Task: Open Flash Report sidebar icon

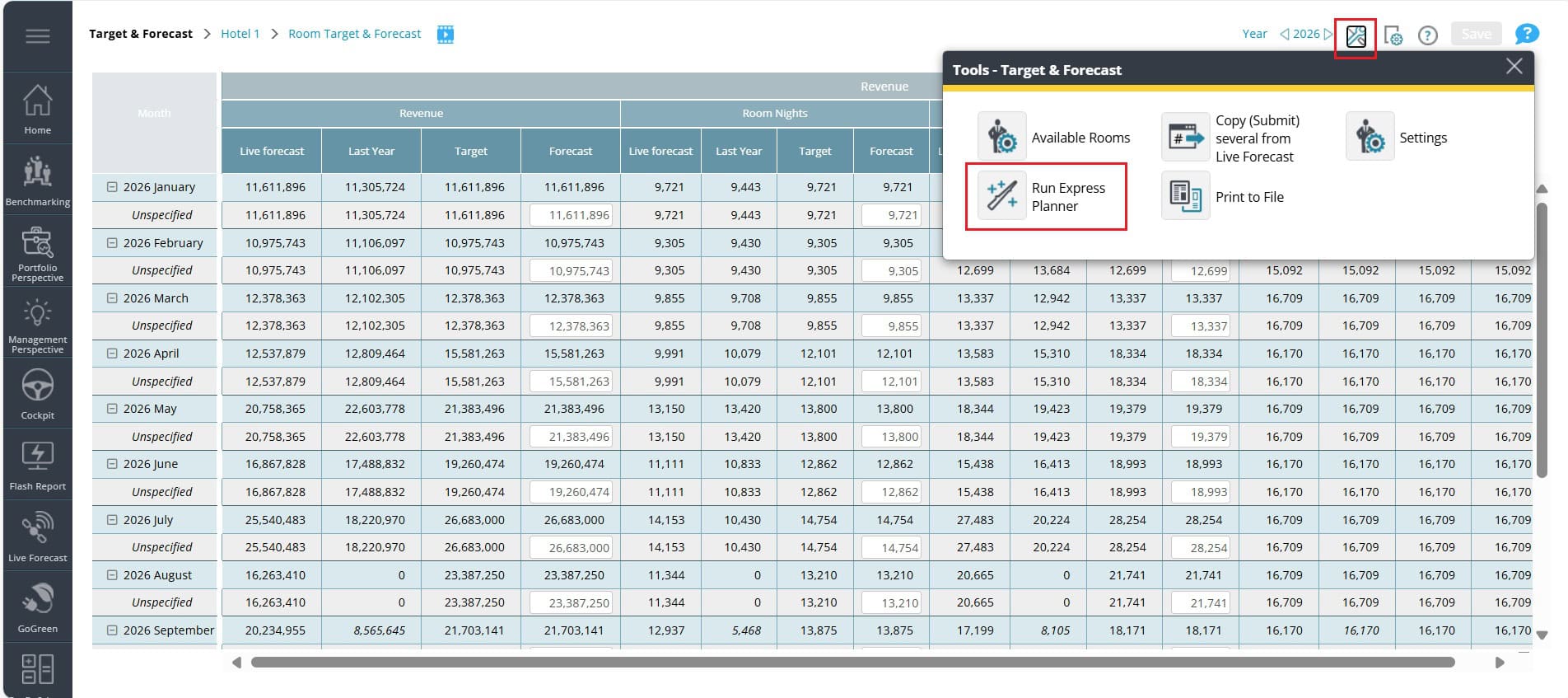Action: tap(37, 466)
